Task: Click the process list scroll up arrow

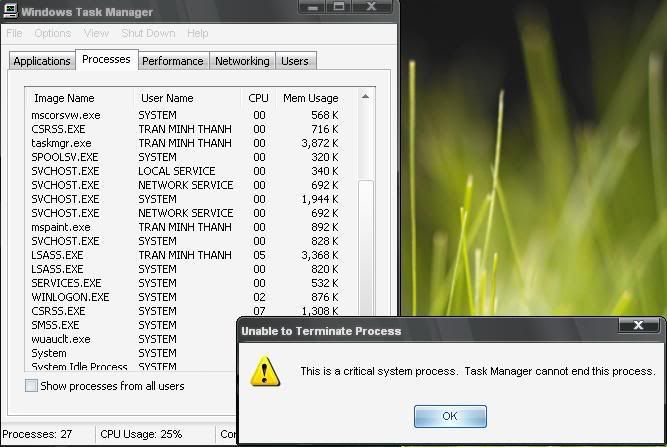Action: point(365,97)
